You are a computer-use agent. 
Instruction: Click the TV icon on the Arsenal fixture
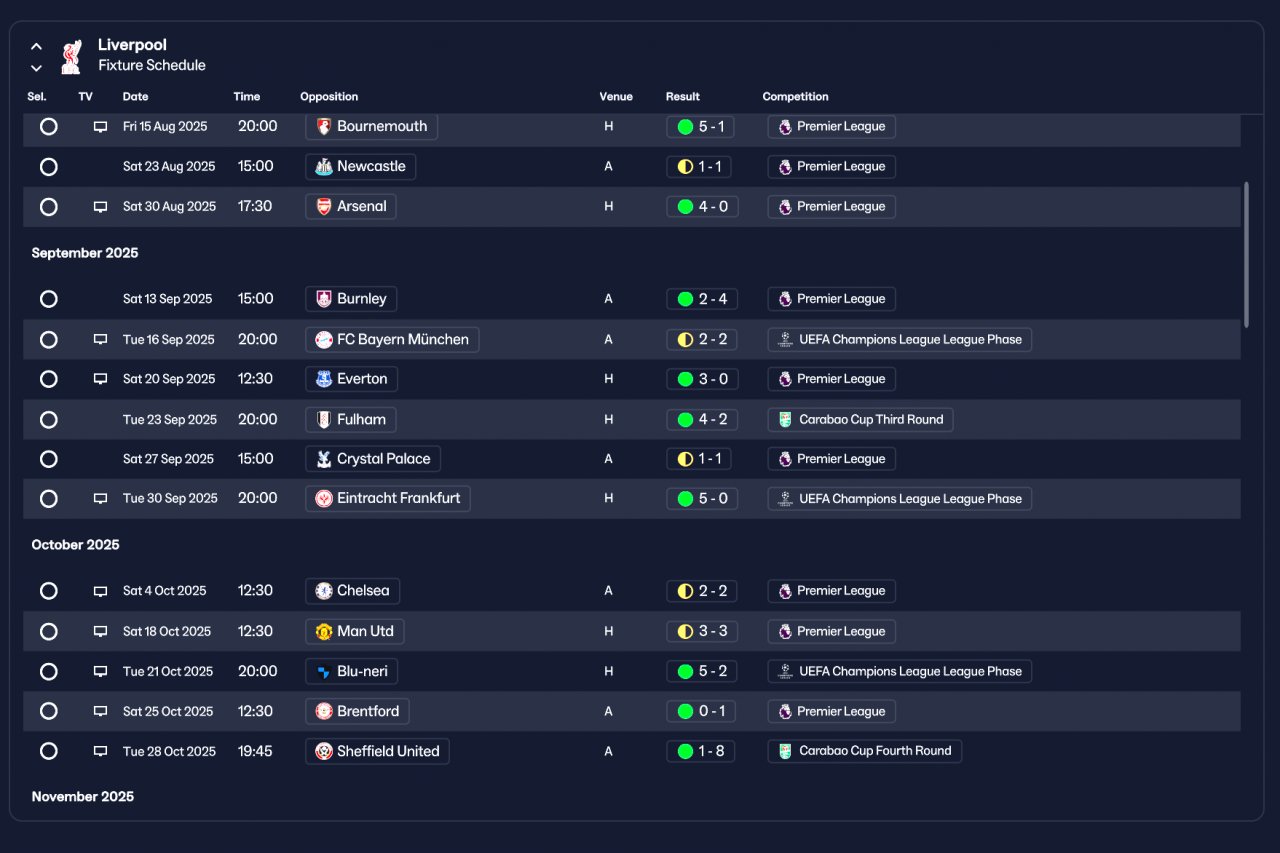pos(100,207)
